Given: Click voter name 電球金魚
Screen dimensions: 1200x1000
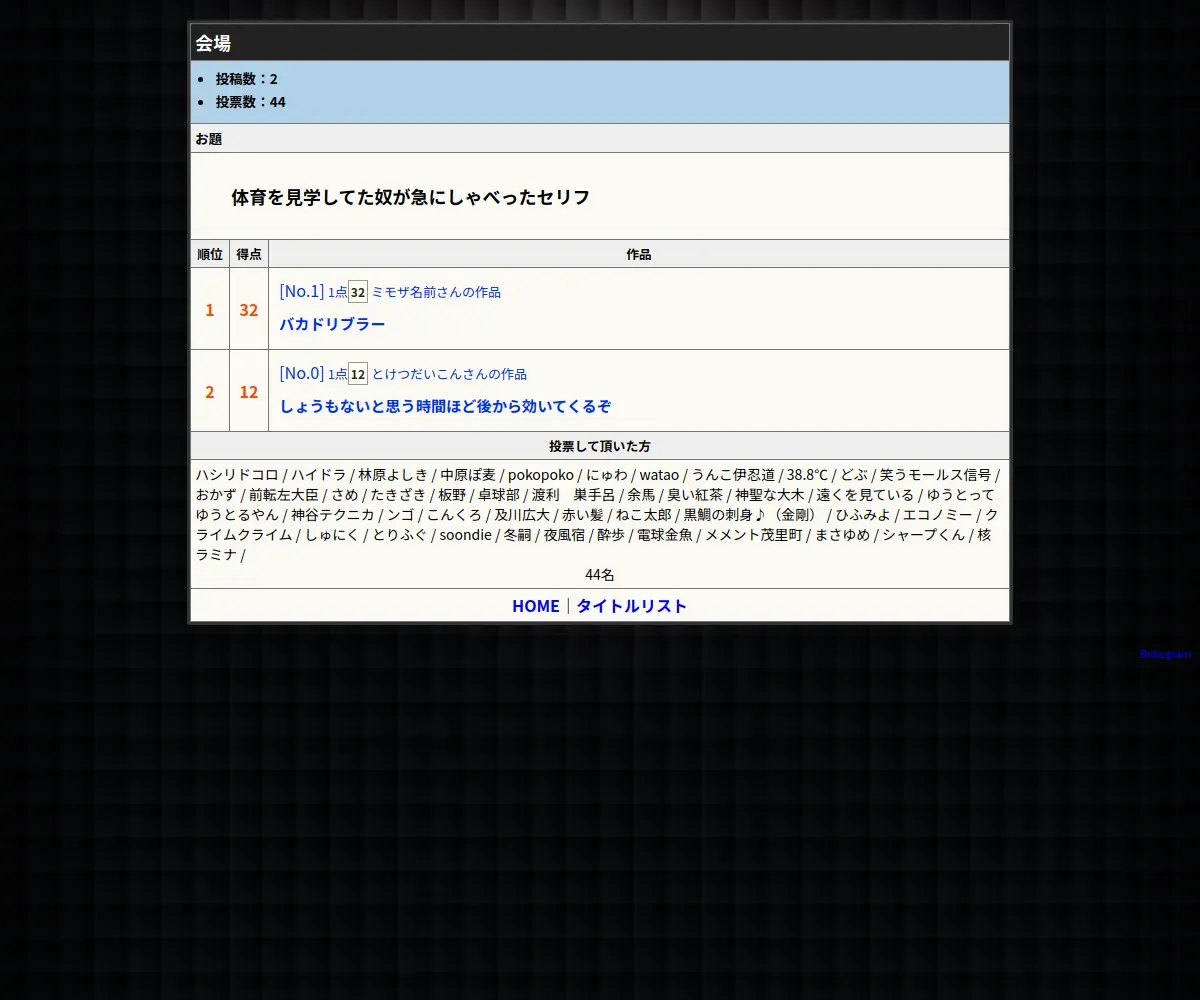Looking at the screenshot, I should (664, 535).
